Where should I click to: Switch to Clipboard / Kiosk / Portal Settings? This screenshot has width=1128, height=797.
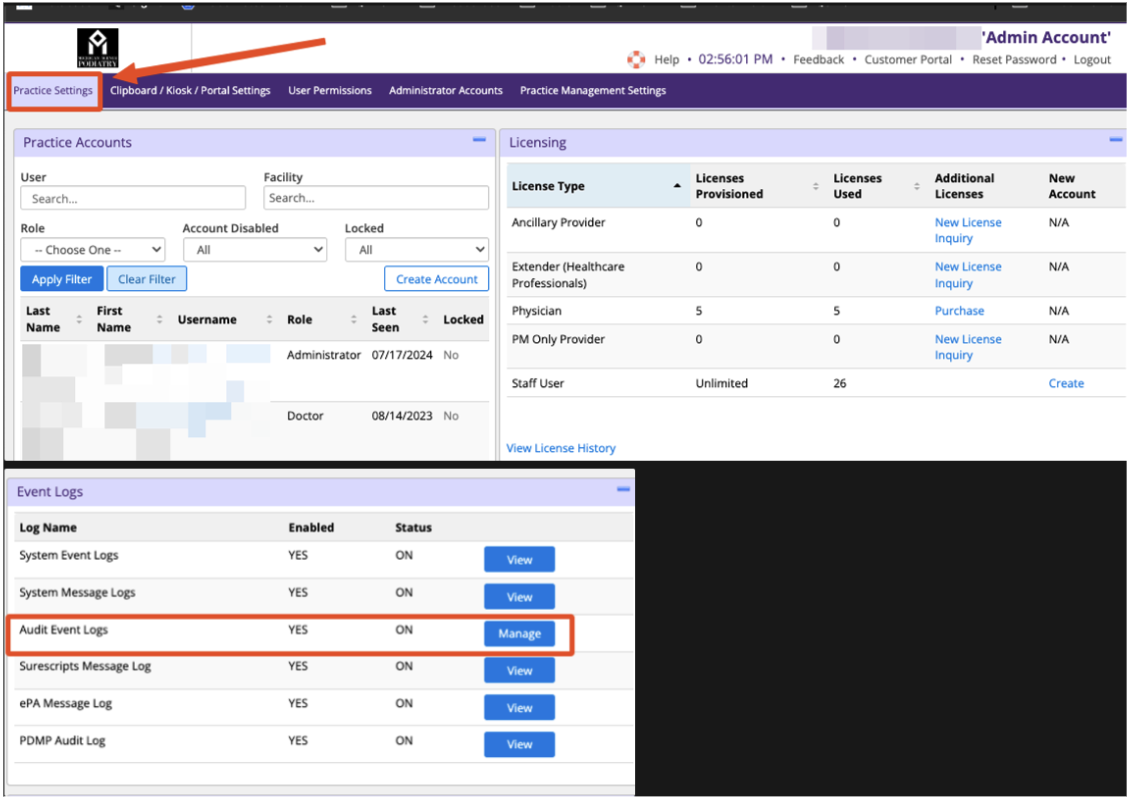click(x=190, y=91)
